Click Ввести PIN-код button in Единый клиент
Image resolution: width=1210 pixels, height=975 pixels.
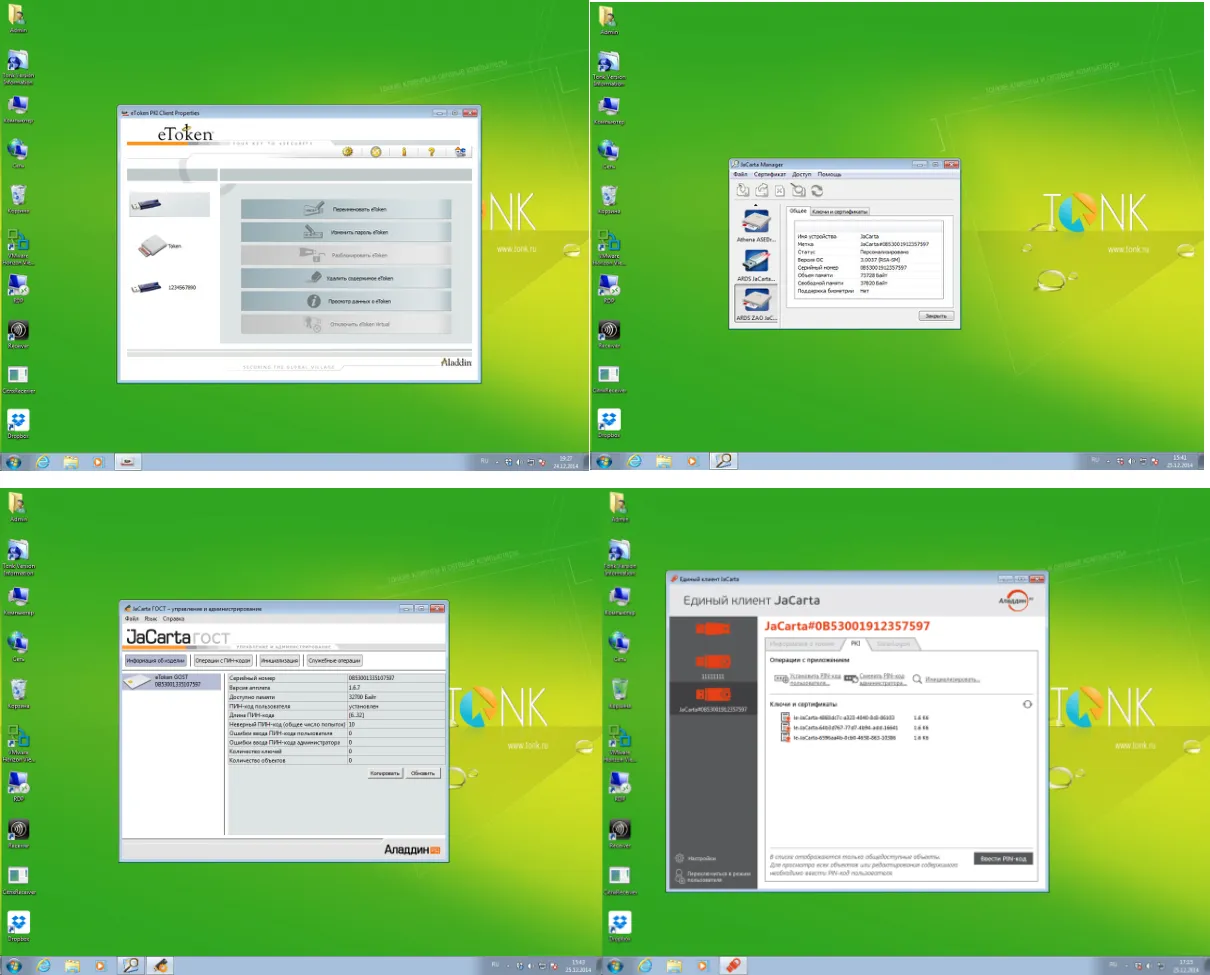point(1003,858)
